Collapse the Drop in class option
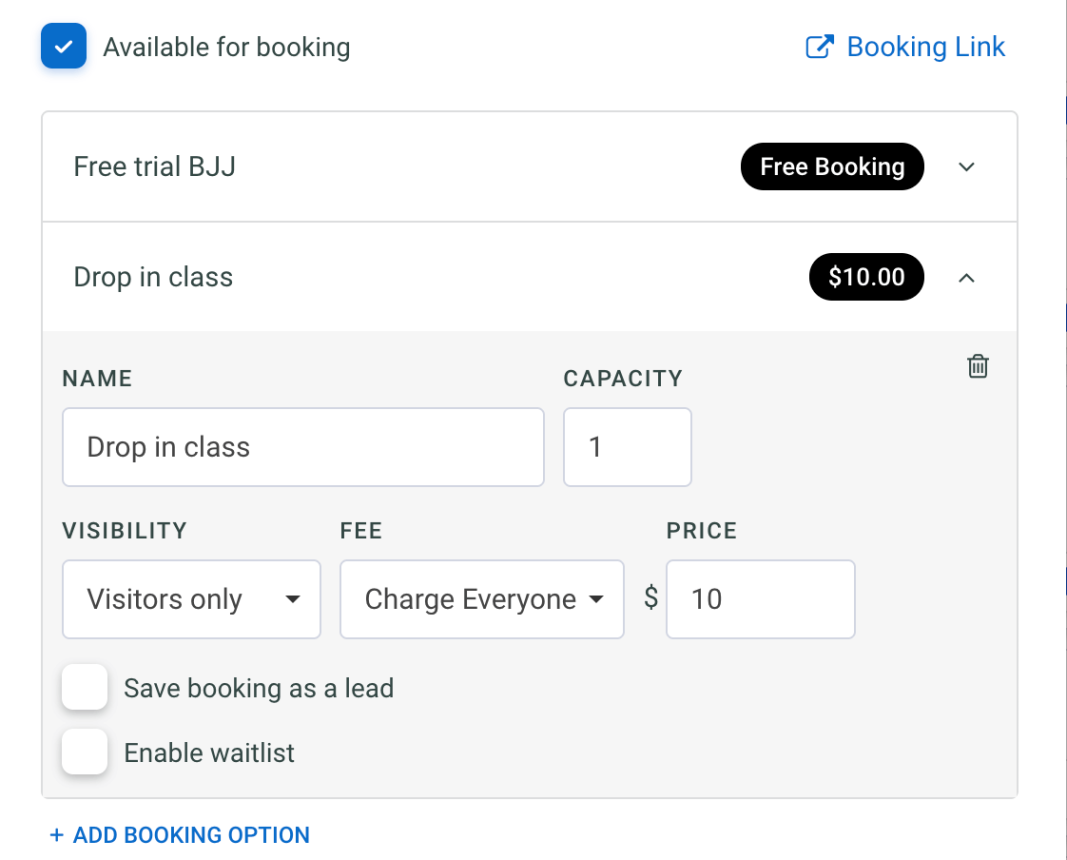 pyautogui.click(x=966, y=277)
